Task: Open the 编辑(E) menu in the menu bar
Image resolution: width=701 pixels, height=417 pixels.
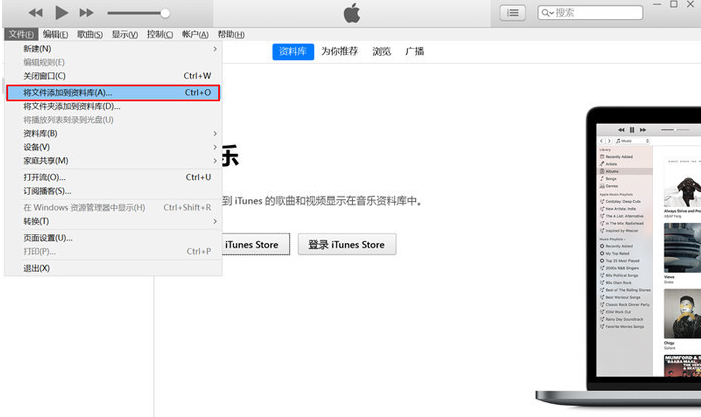Action: 56,34
